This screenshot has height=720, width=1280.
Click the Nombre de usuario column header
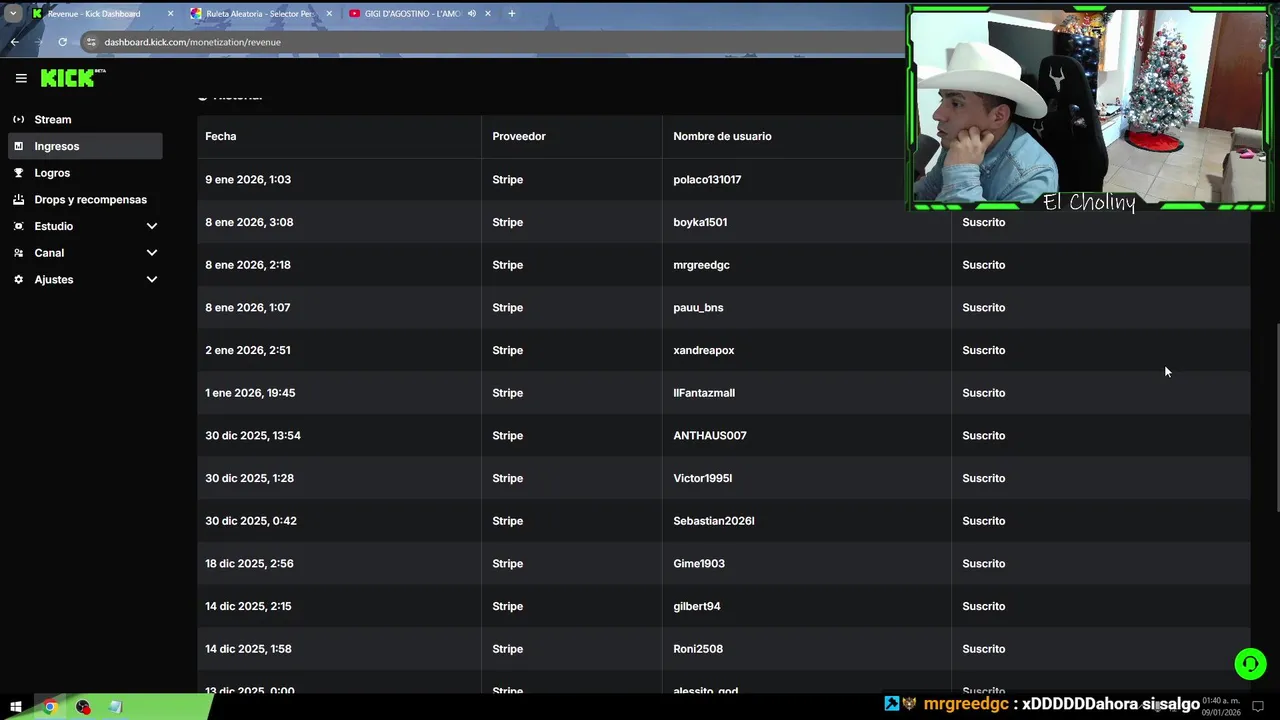722,136
